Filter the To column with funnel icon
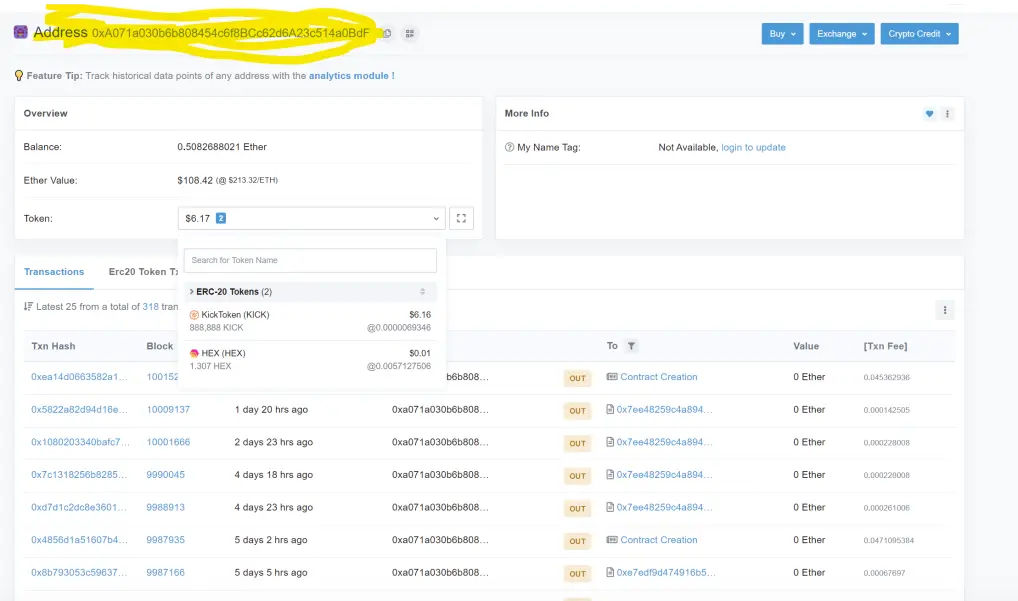 [631, 346]
